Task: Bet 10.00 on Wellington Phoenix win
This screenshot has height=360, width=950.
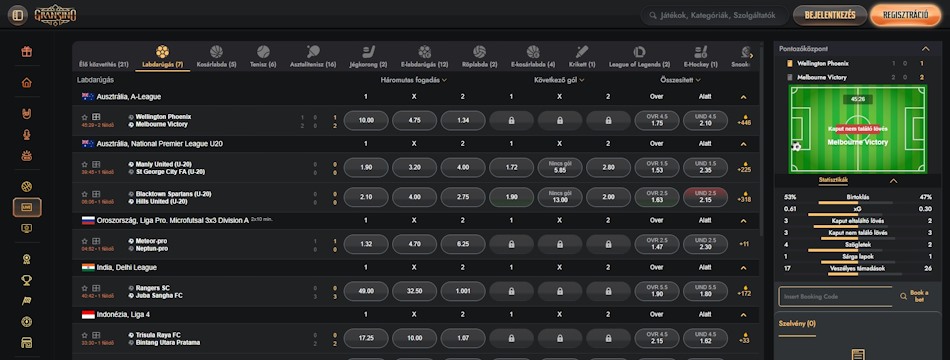Action: tap(366, 121)
